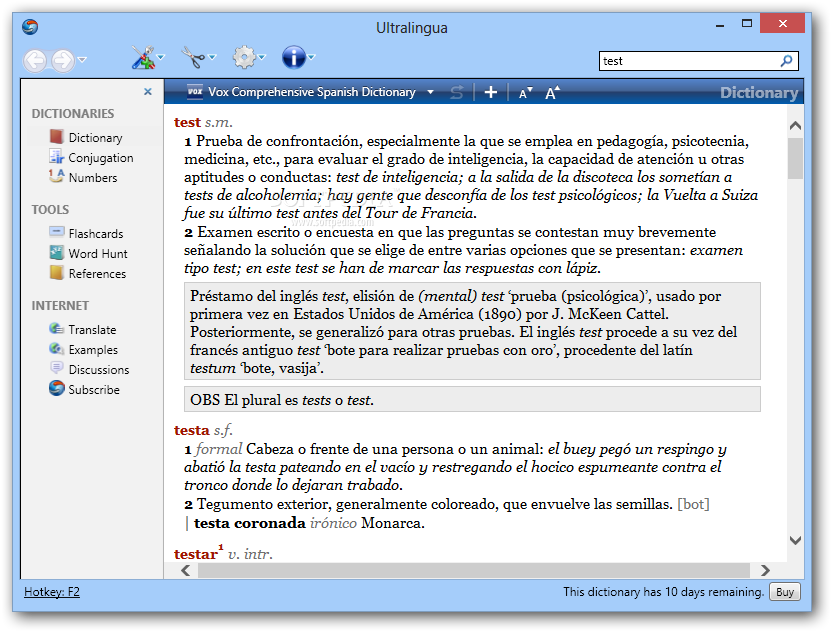
Task: Click the '[bot]' label in testa entry
Action: click(694, 504)
